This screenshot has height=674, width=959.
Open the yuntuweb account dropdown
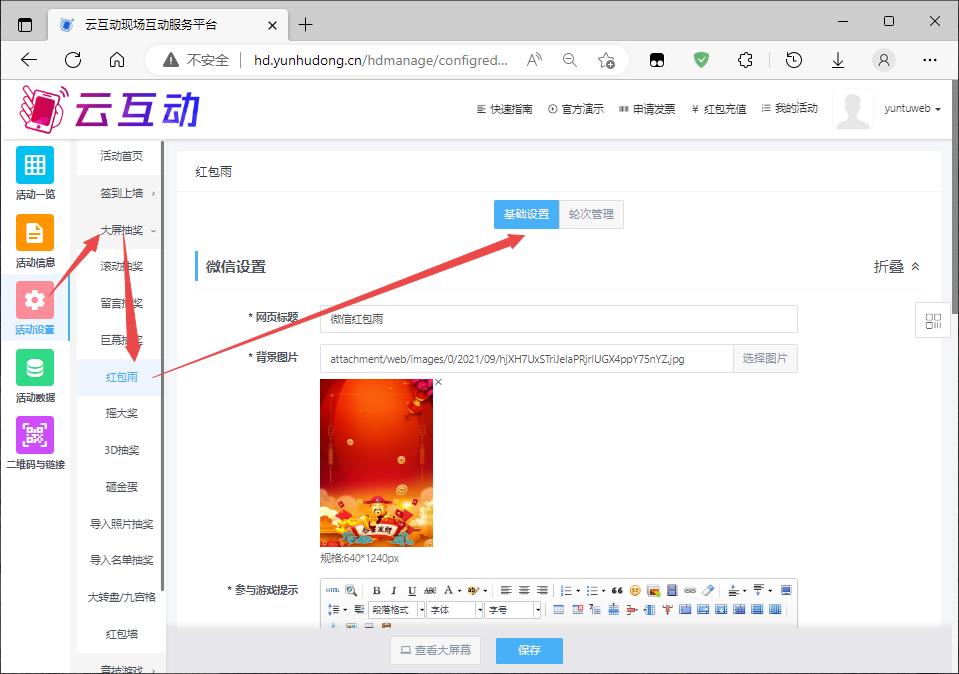tap(912, 108)
